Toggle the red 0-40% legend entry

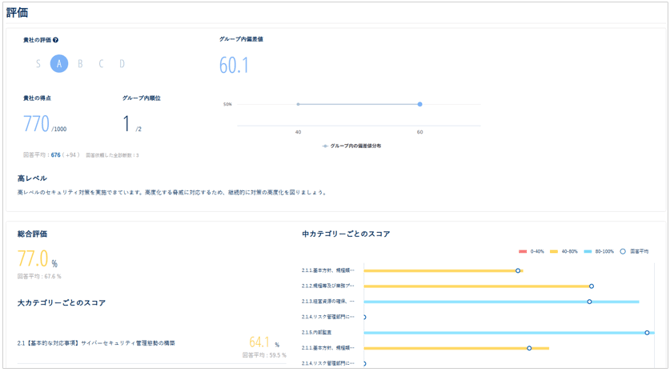[x=531, y=252]
